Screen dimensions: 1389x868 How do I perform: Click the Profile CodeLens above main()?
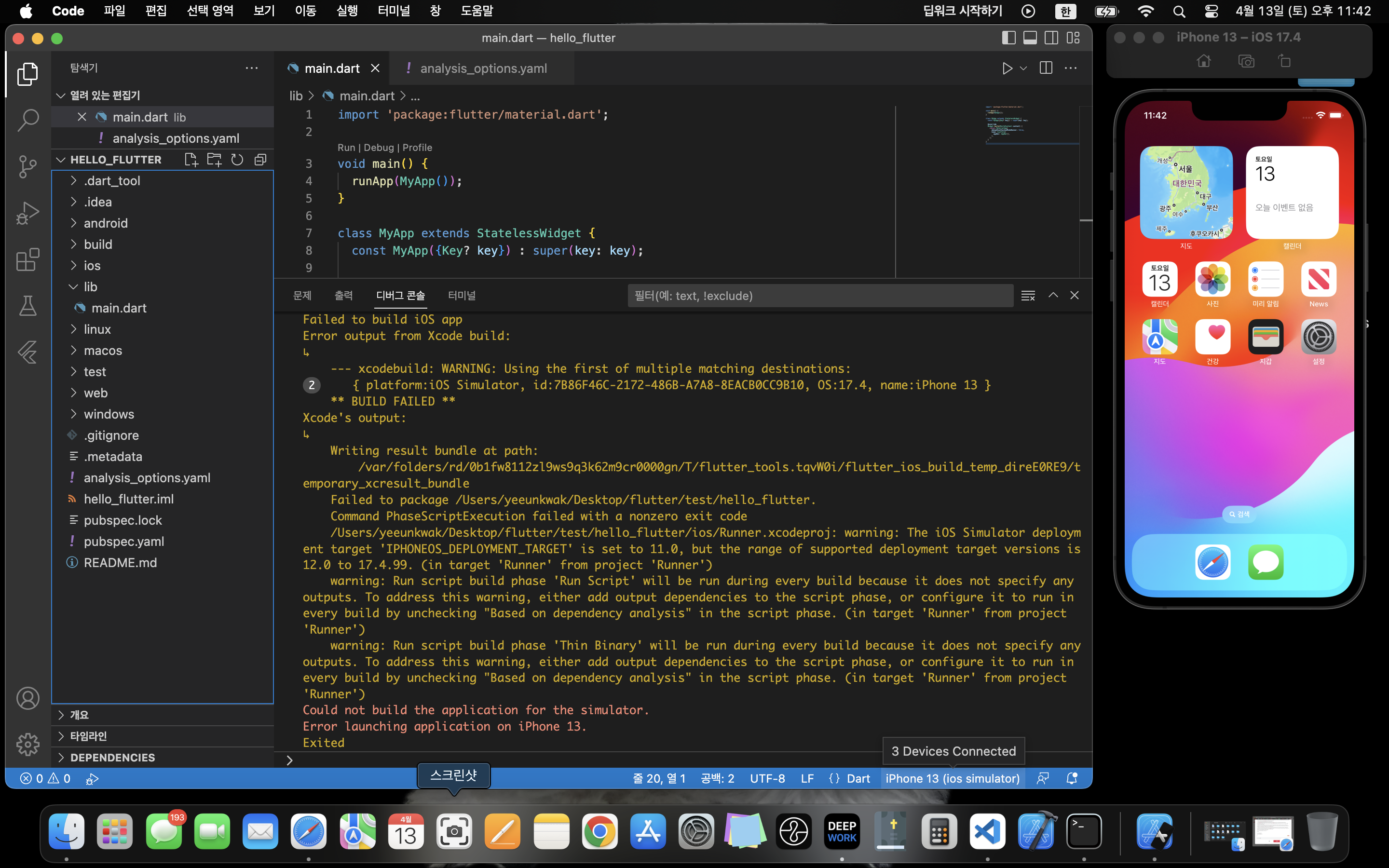coord(417,148)
